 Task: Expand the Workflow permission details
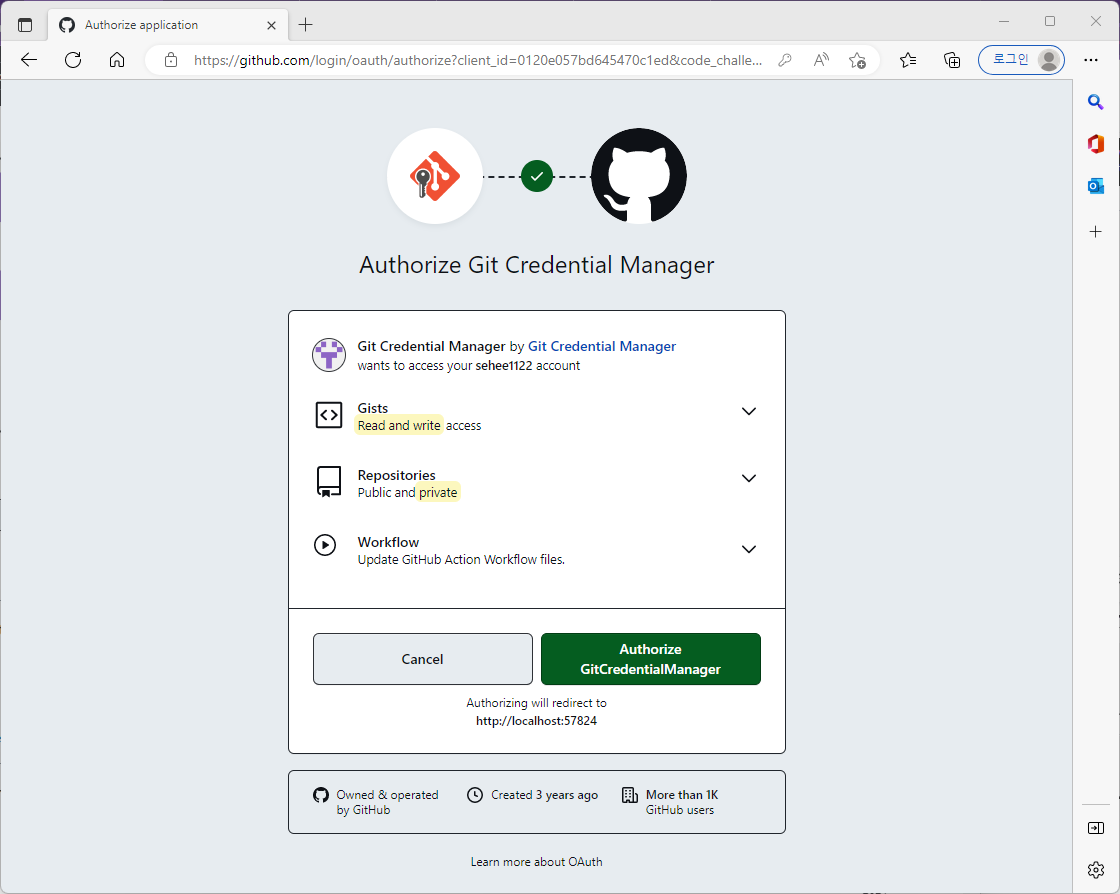749,549
